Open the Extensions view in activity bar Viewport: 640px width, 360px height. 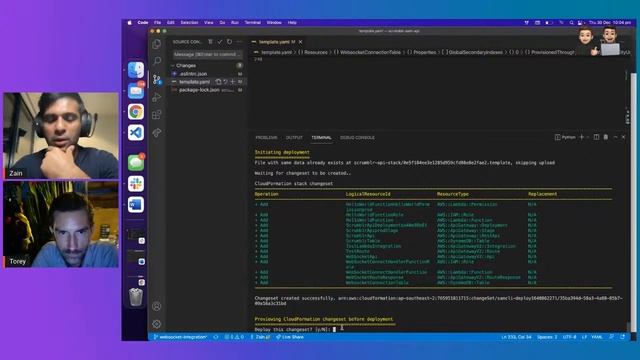[x=157, y=115]
